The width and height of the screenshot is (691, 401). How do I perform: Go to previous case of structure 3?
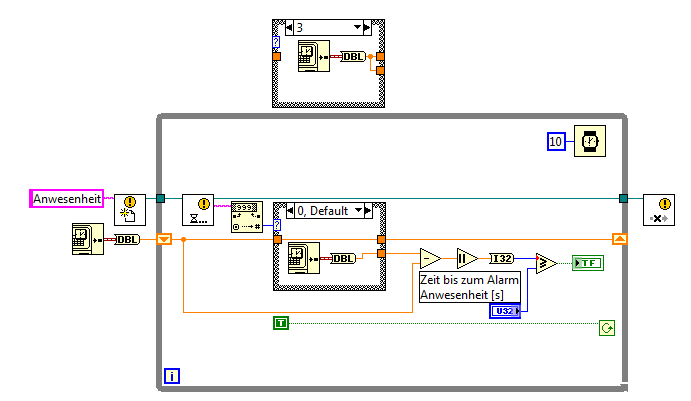(289, 27)
